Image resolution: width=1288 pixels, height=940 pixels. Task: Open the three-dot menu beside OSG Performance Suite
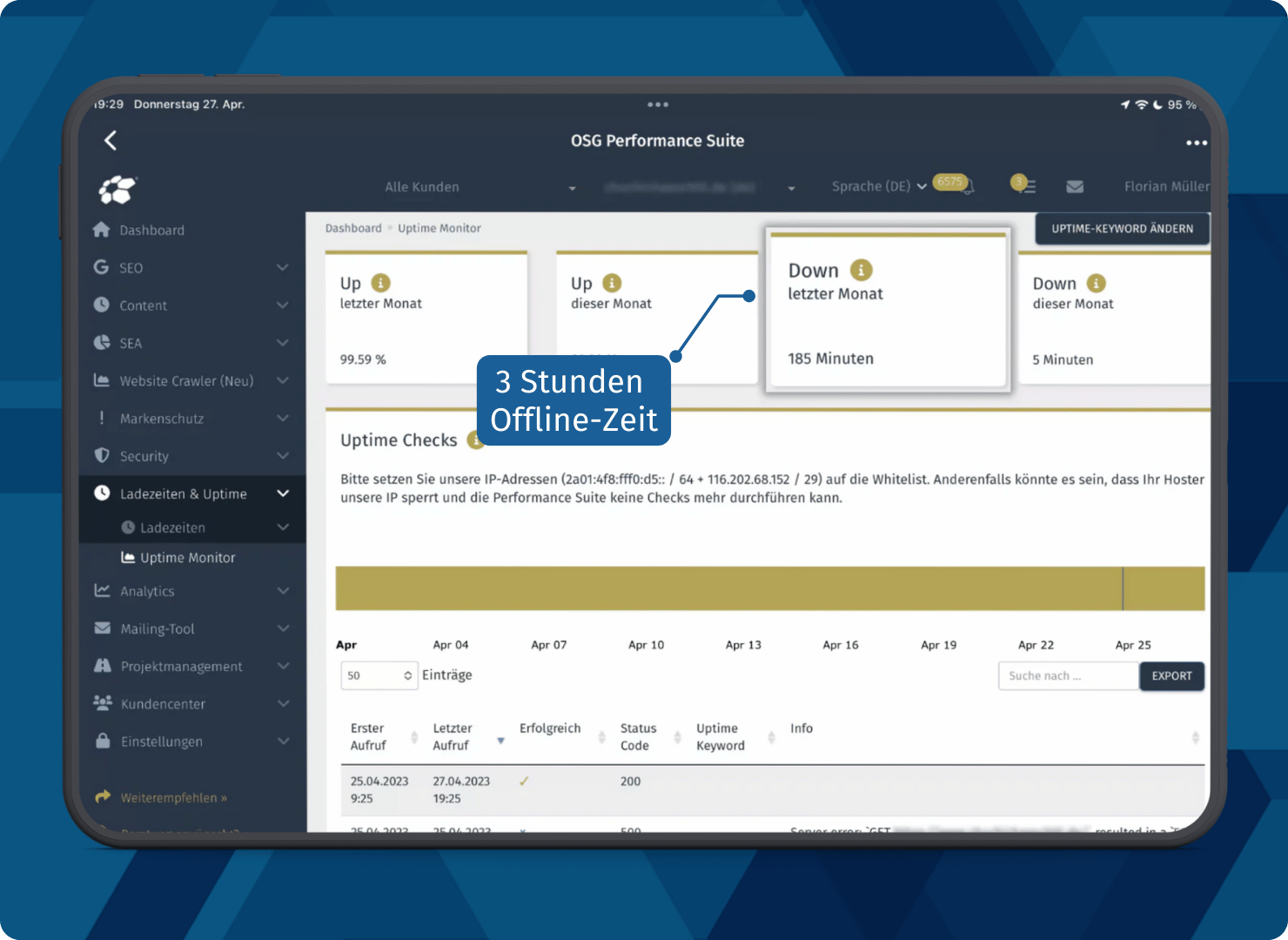1196,143
